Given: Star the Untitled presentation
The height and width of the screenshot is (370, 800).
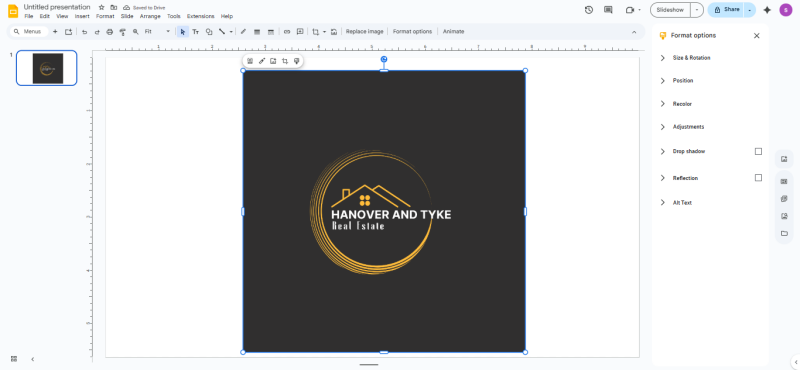Looking at the screenshot, I should 102,8.
